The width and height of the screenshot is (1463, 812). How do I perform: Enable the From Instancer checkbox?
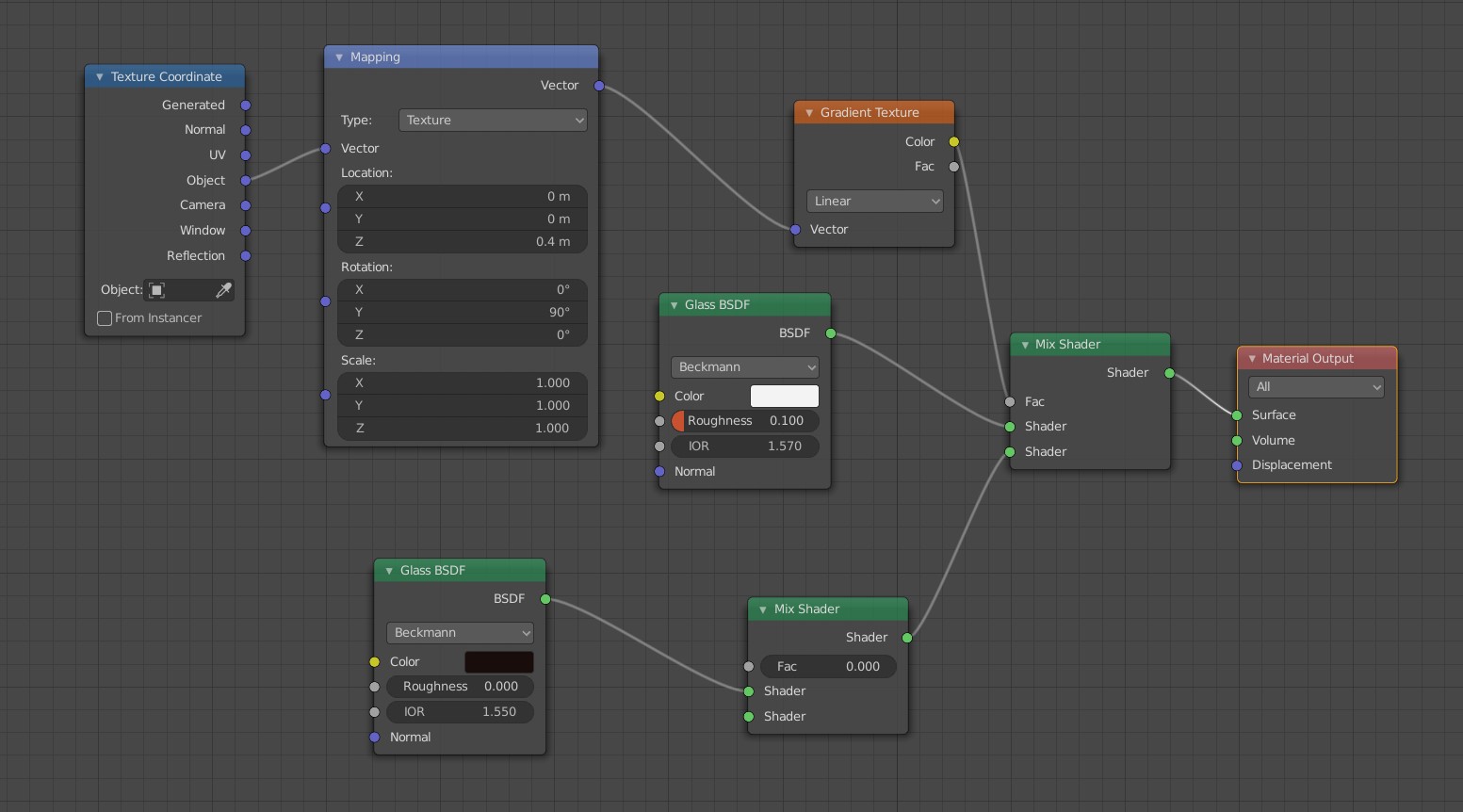coord(105,318)
